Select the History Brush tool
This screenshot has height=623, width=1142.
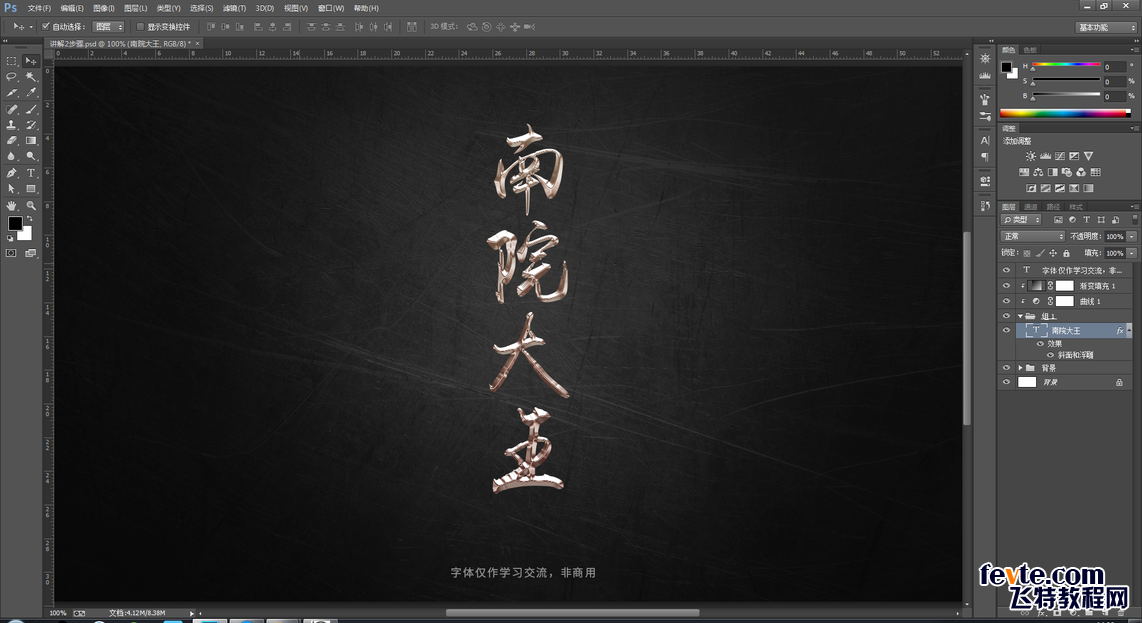[31, 125]
